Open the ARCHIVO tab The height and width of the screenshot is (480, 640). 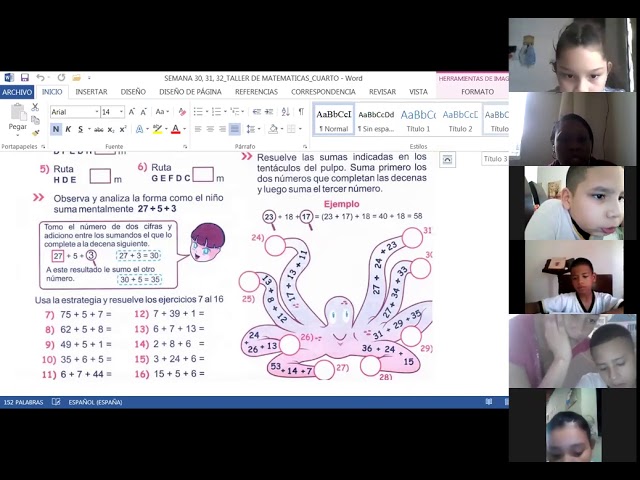point(17,92)
